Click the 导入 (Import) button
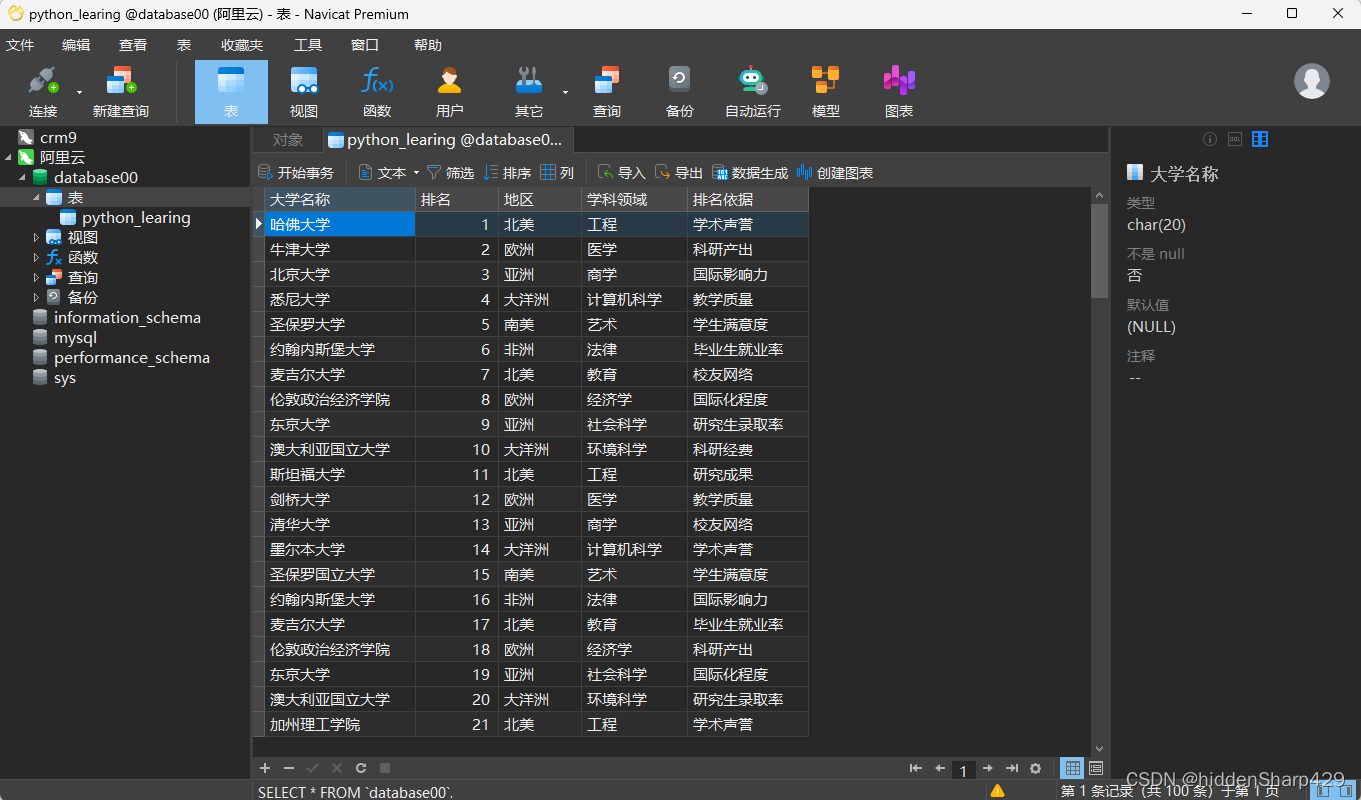This screenshot has height=800, width=1361. 621,173
